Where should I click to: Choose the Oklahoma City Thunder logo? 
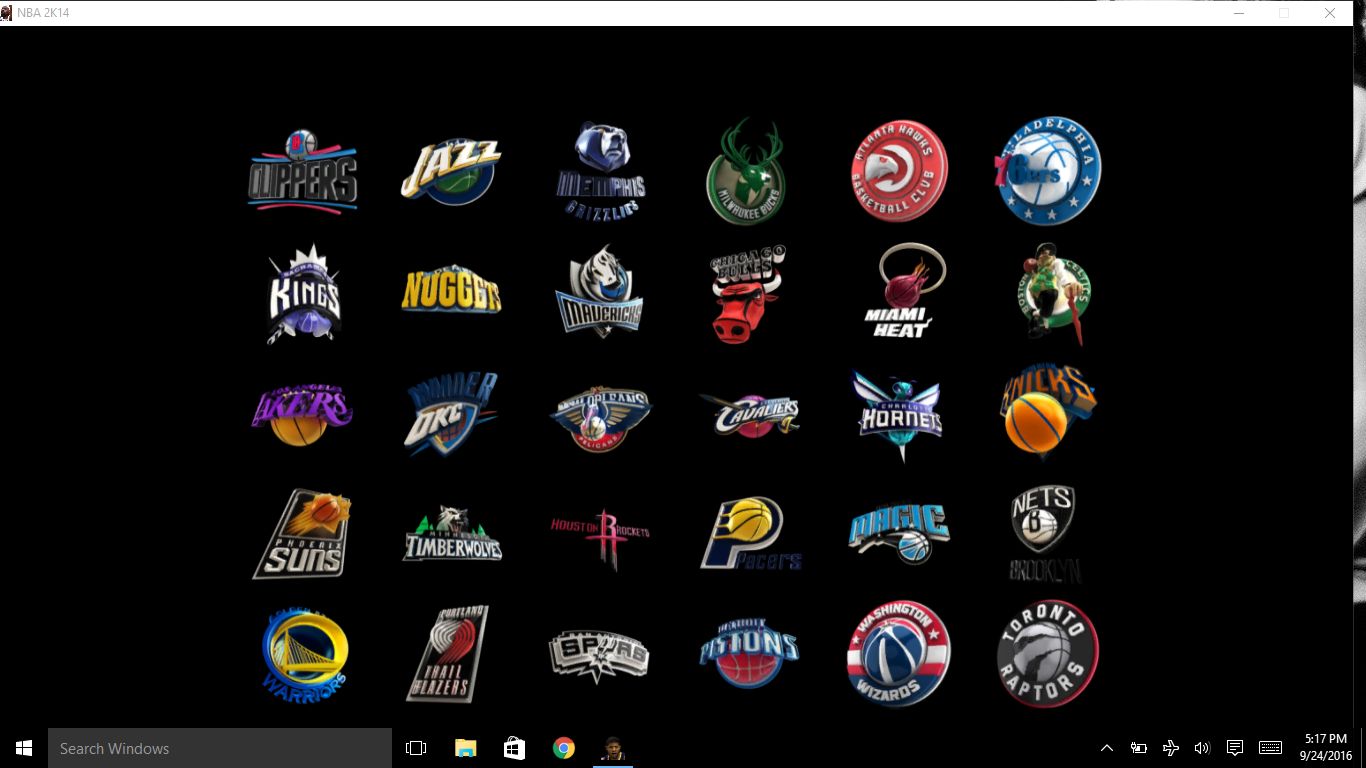[x=451, y=412]
